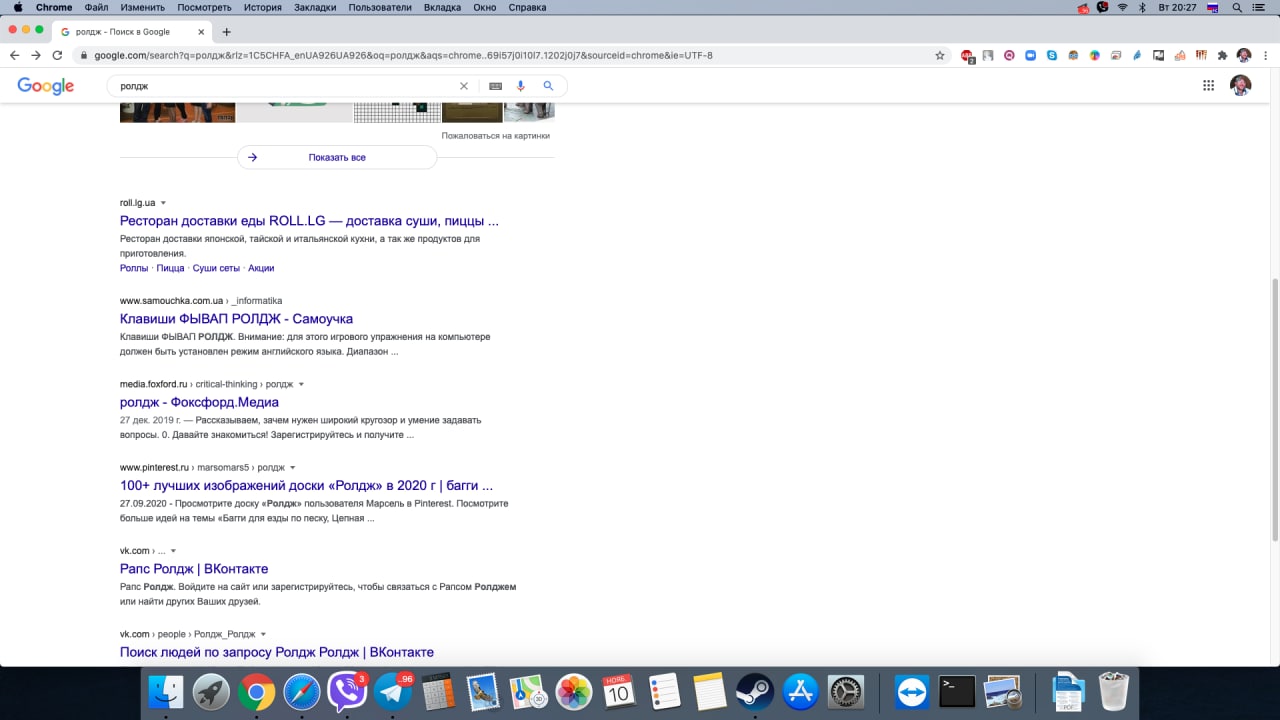This screenshot has width=1280, height=720.
Task: Click the address bar URL
Action: (403, 55)
